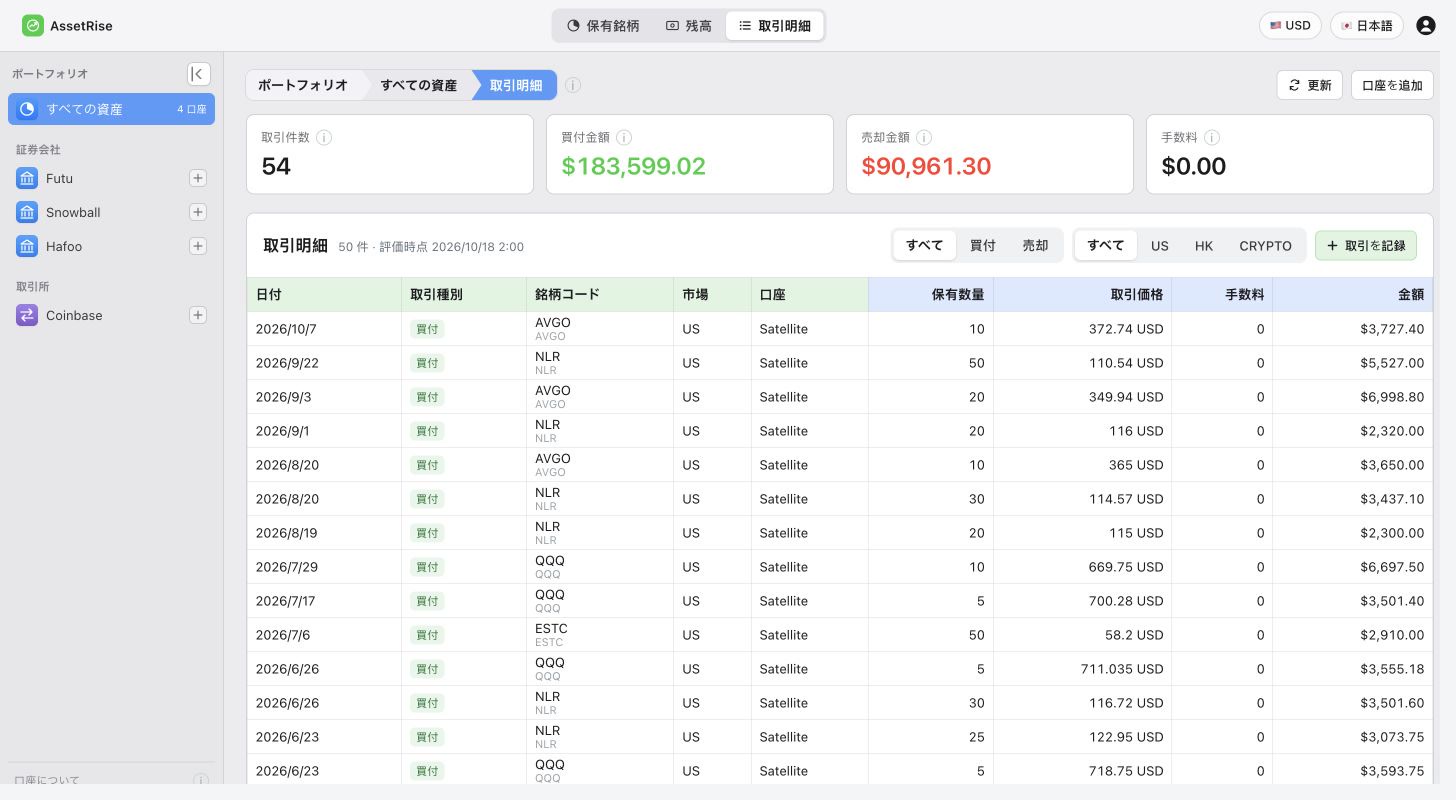
Task: Show info for 買付金額 card
Action: pos(624,138)
